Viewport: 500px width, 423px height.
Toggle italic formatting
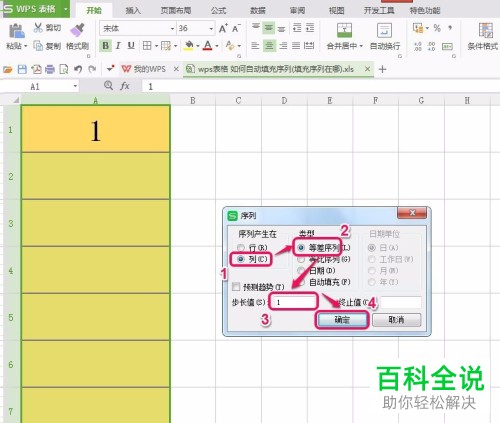pyautogui.click(x=118, y=46)
